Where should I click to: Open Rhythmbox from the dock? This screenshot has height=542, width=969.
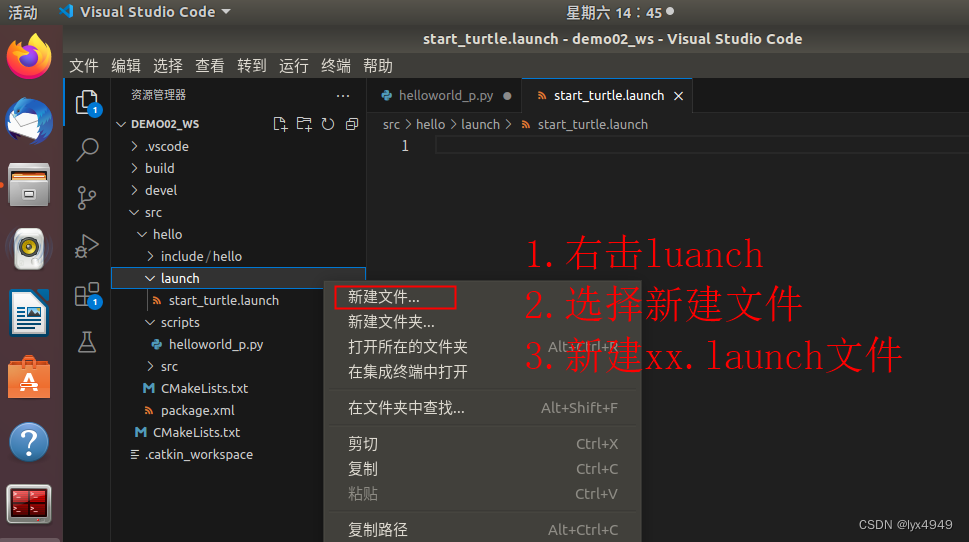point(28,248)
